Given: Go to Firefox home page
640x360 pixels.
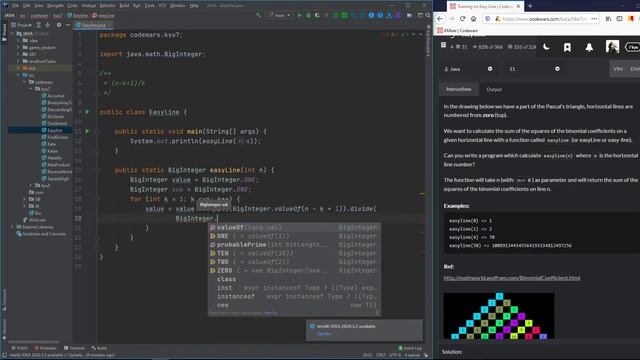Looking at the screenshot, I should 473,19.
